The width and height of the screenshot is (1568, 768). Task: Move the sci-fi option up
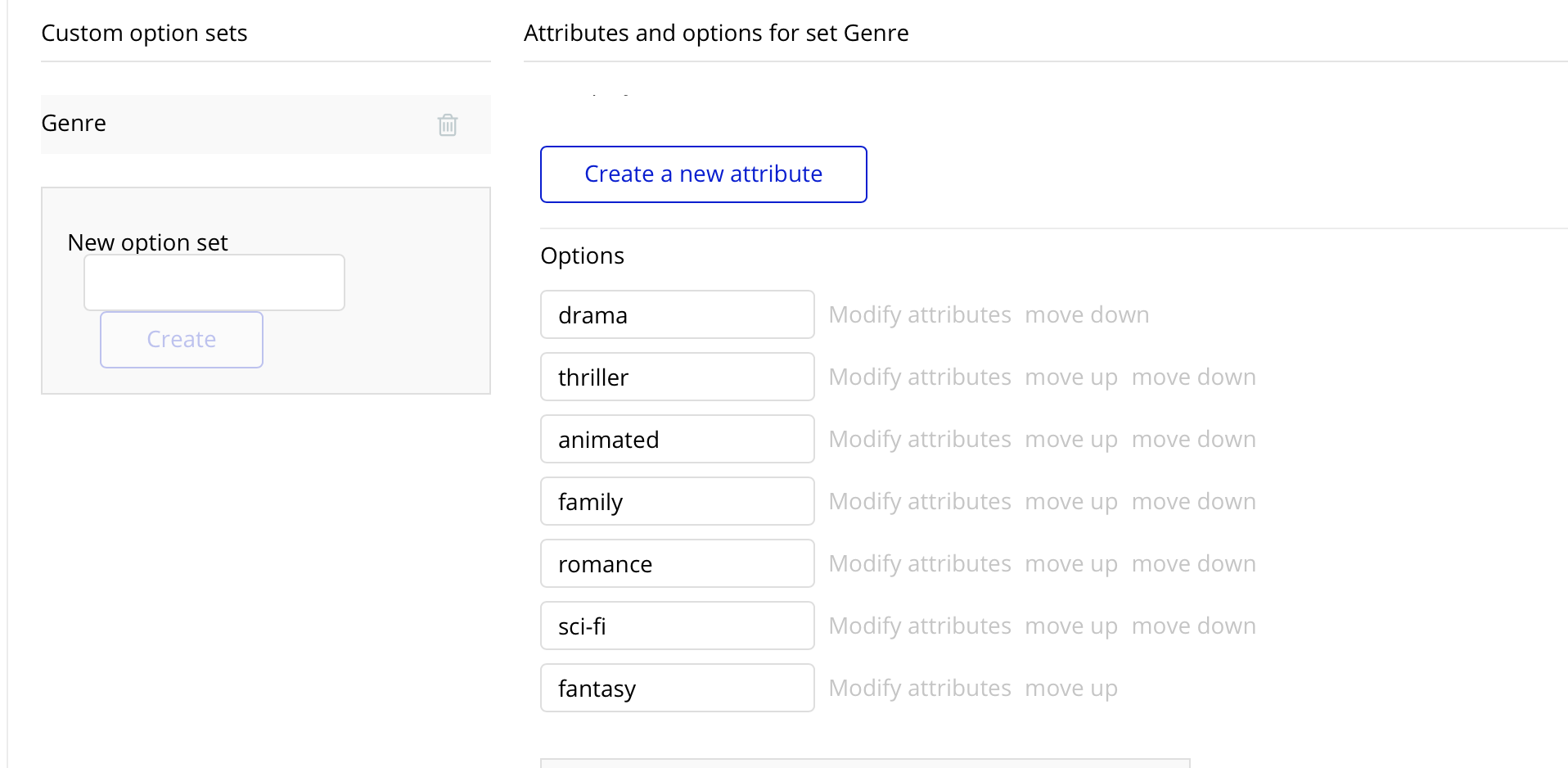1070,626
